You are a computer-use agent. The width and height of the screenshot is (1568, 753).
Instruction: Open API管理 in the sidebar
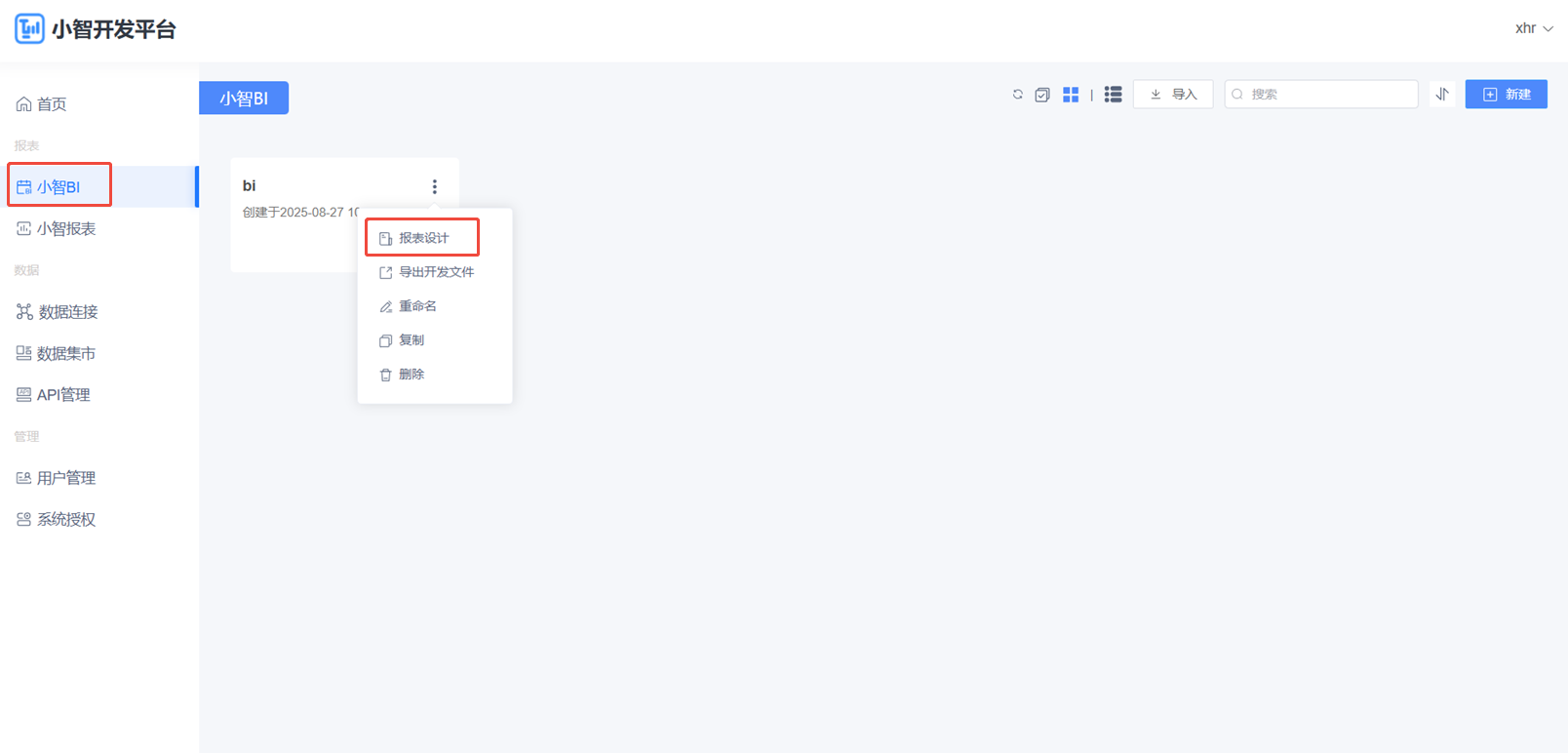[62, 395]
